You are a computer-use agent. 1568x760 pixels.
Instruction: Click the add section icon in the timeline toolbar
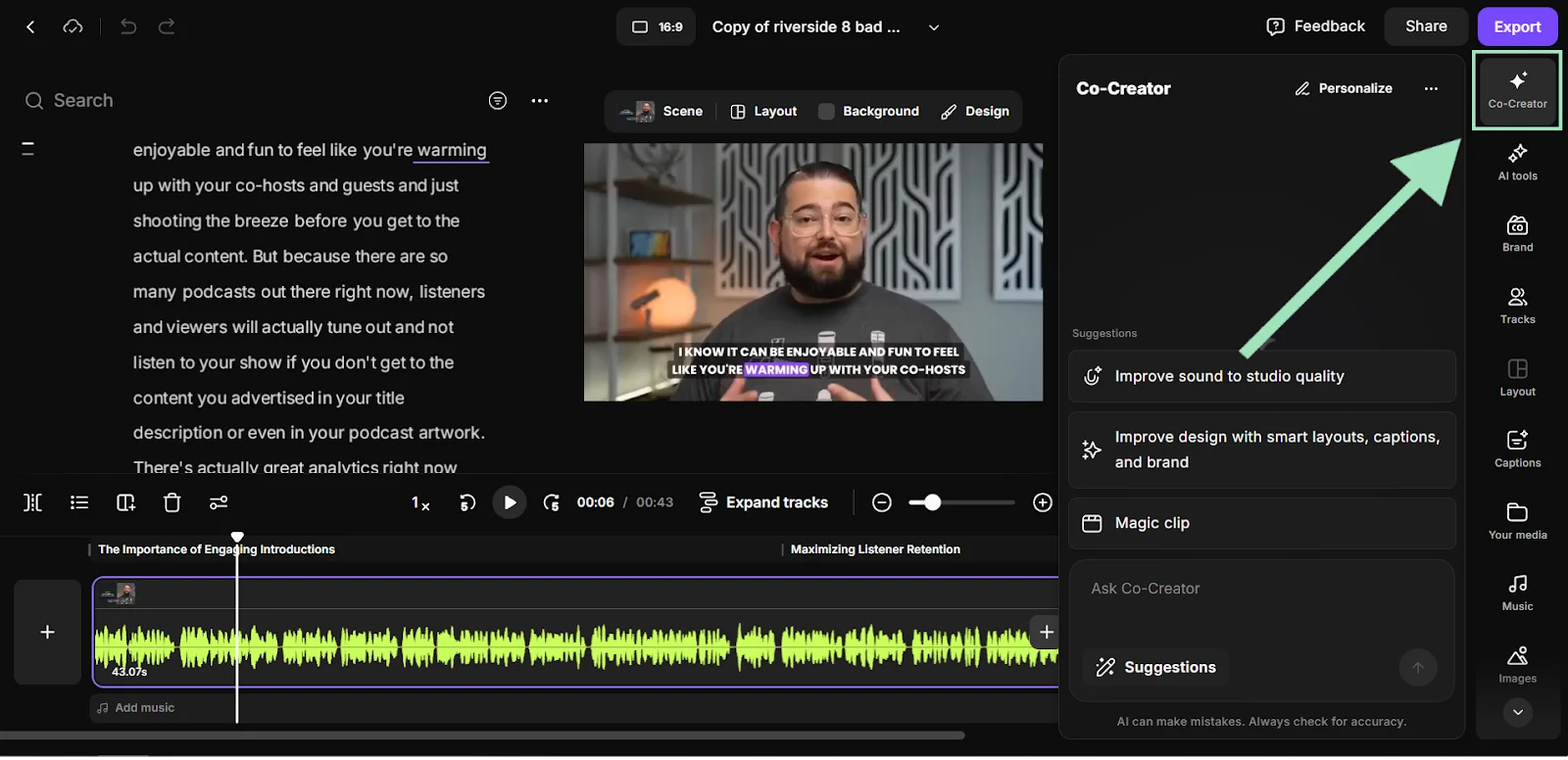point(125,502)
